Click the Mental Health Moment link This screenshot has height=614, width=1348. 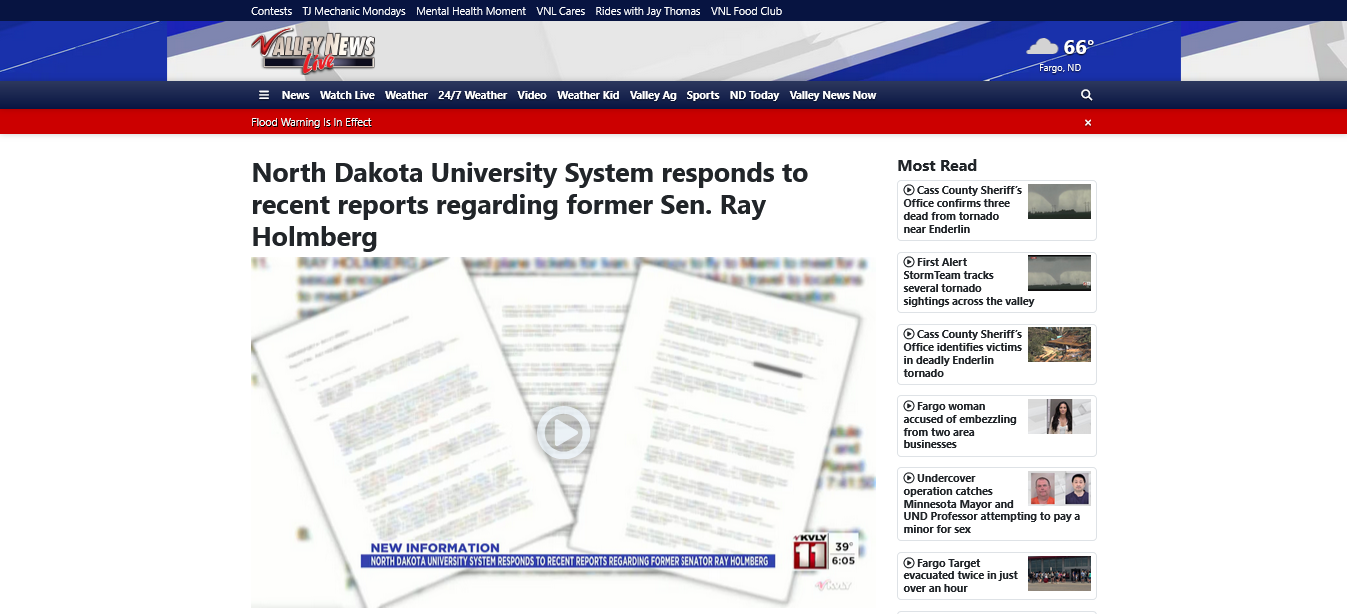click(x=471, y=11)
